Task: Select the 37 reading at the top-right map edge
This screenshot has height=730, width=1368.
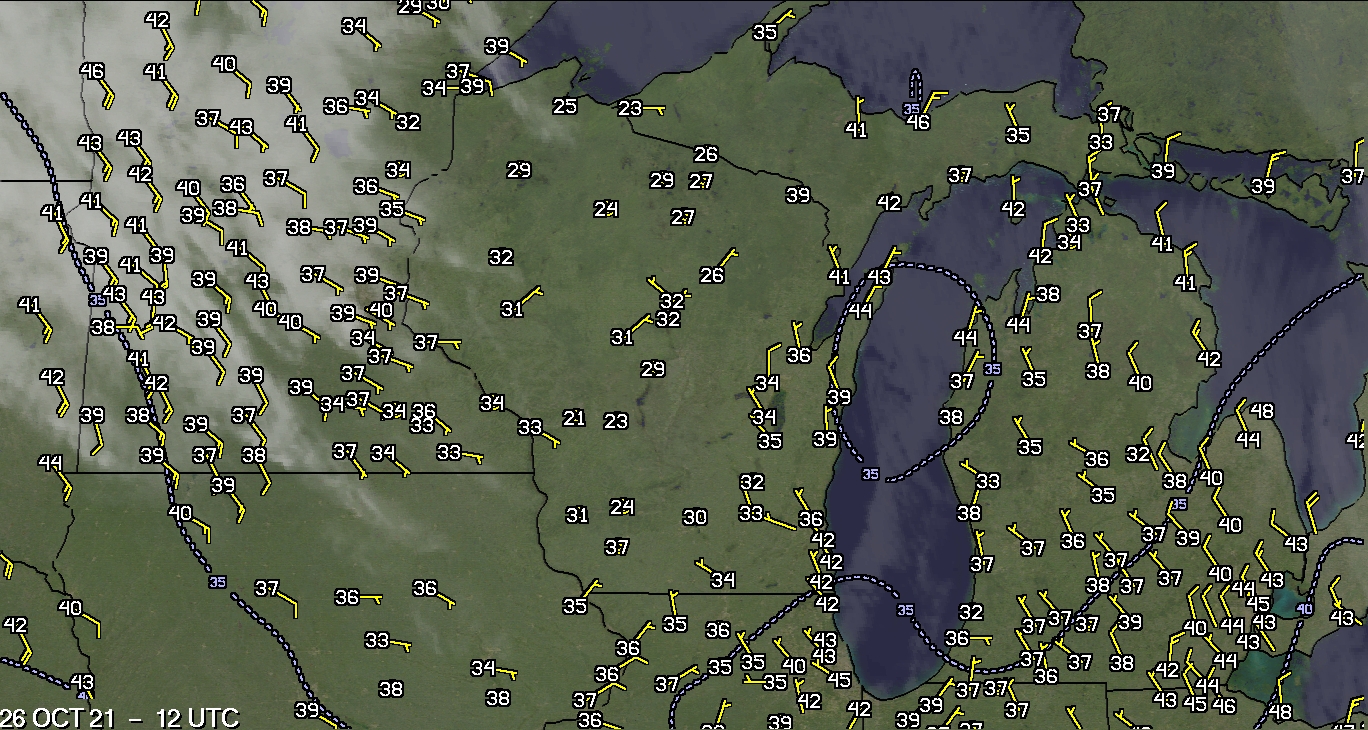Action: pyautogui.click(x=1353, y=176)
